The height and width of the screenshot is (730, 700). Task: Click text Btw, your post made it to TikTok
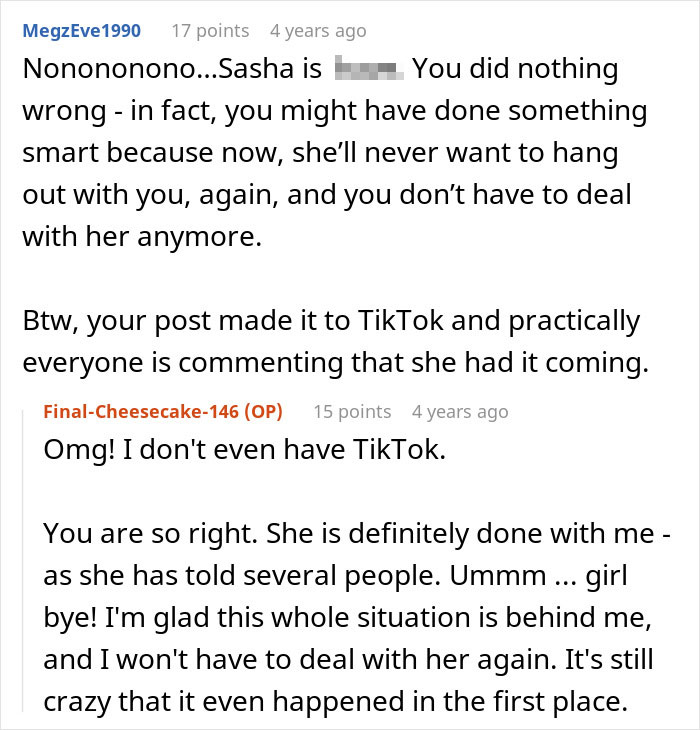[x=233, y=321]
